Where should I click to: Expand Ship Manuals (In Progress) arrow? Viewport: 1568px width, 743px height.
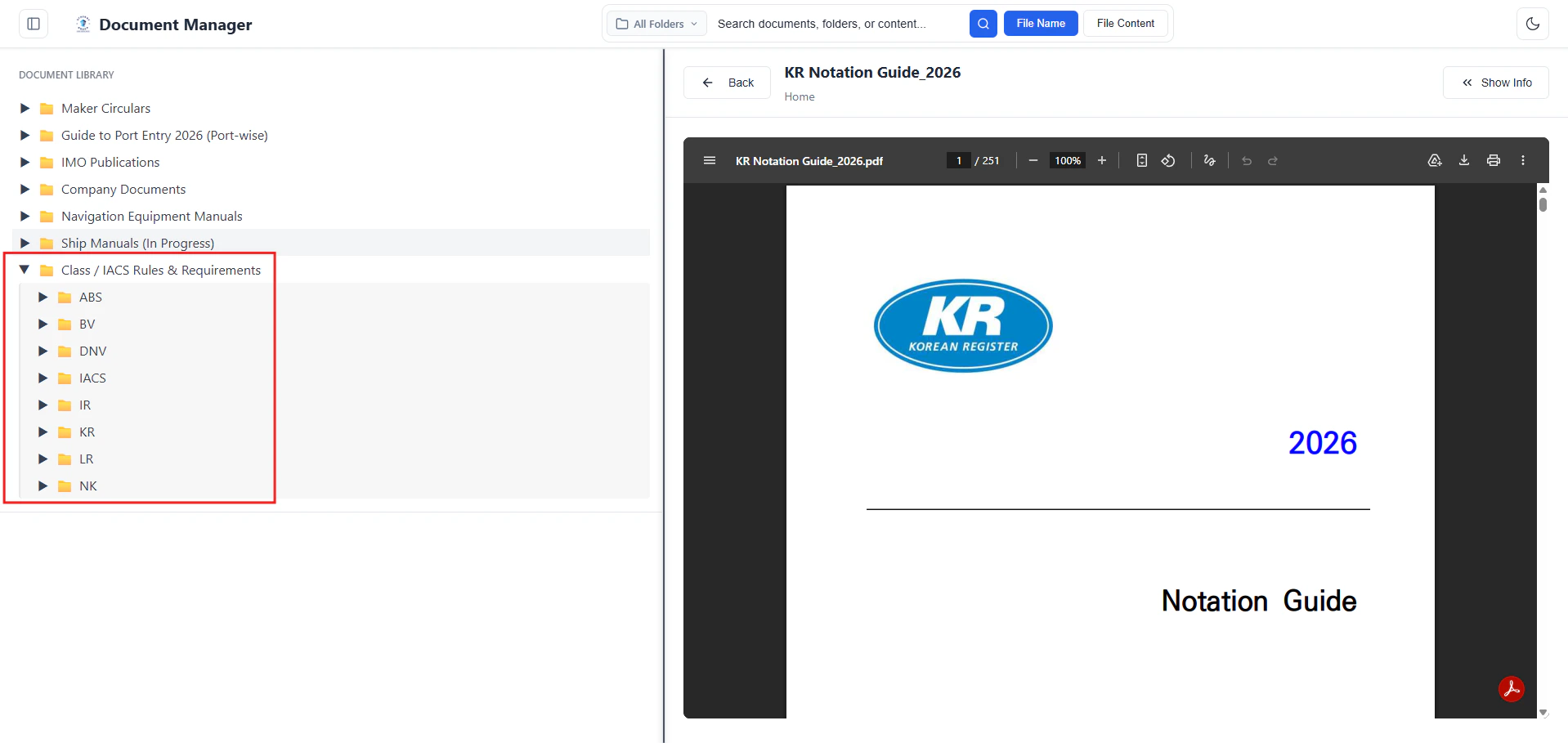25,243
